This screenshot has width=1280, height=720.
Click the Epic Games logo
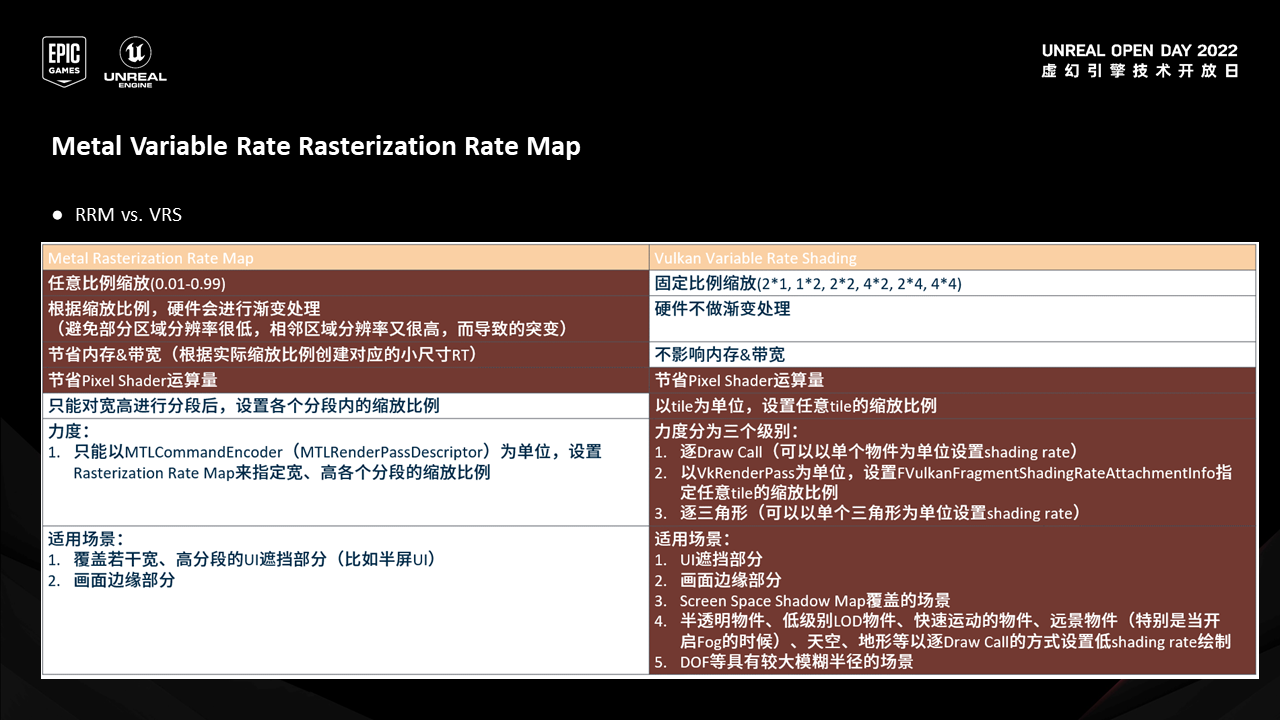[64, 62]
